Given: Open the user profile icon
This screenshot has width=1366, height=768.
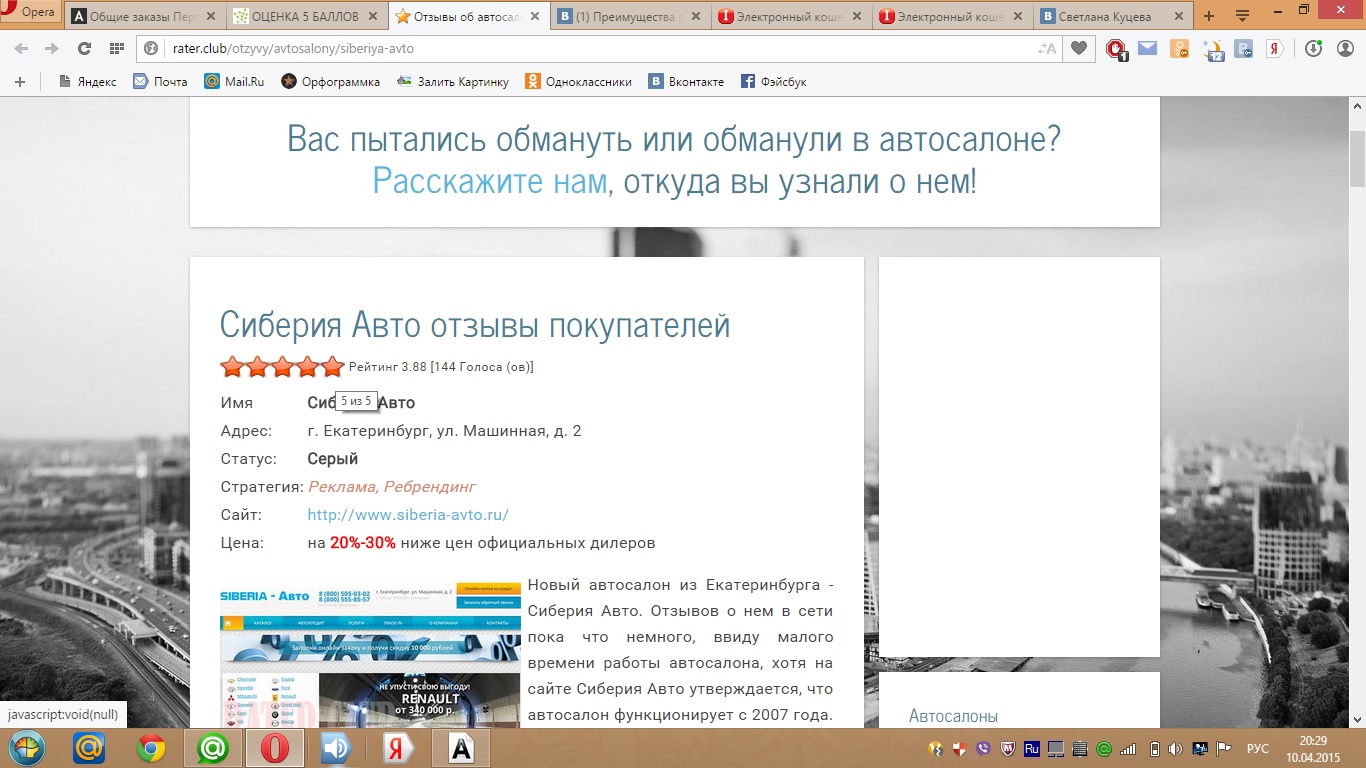Looking at the screenshot, I should point(1343,48).
